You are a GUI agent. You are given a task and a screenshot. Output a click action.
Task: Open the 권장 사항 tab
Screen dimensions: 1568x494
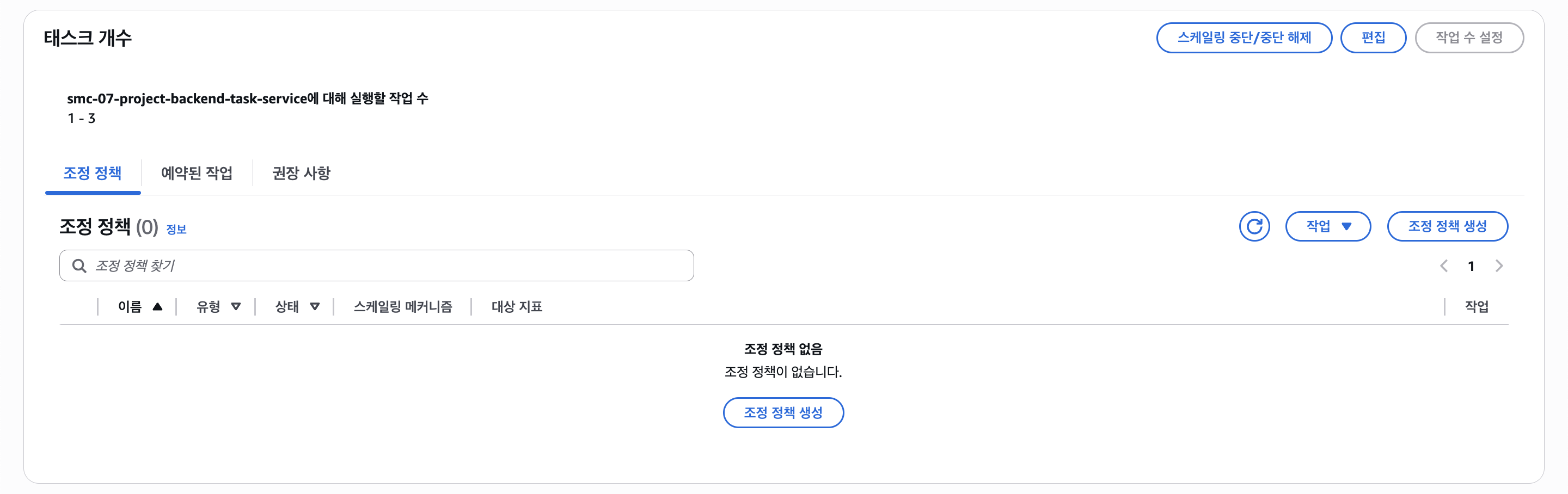301,174
